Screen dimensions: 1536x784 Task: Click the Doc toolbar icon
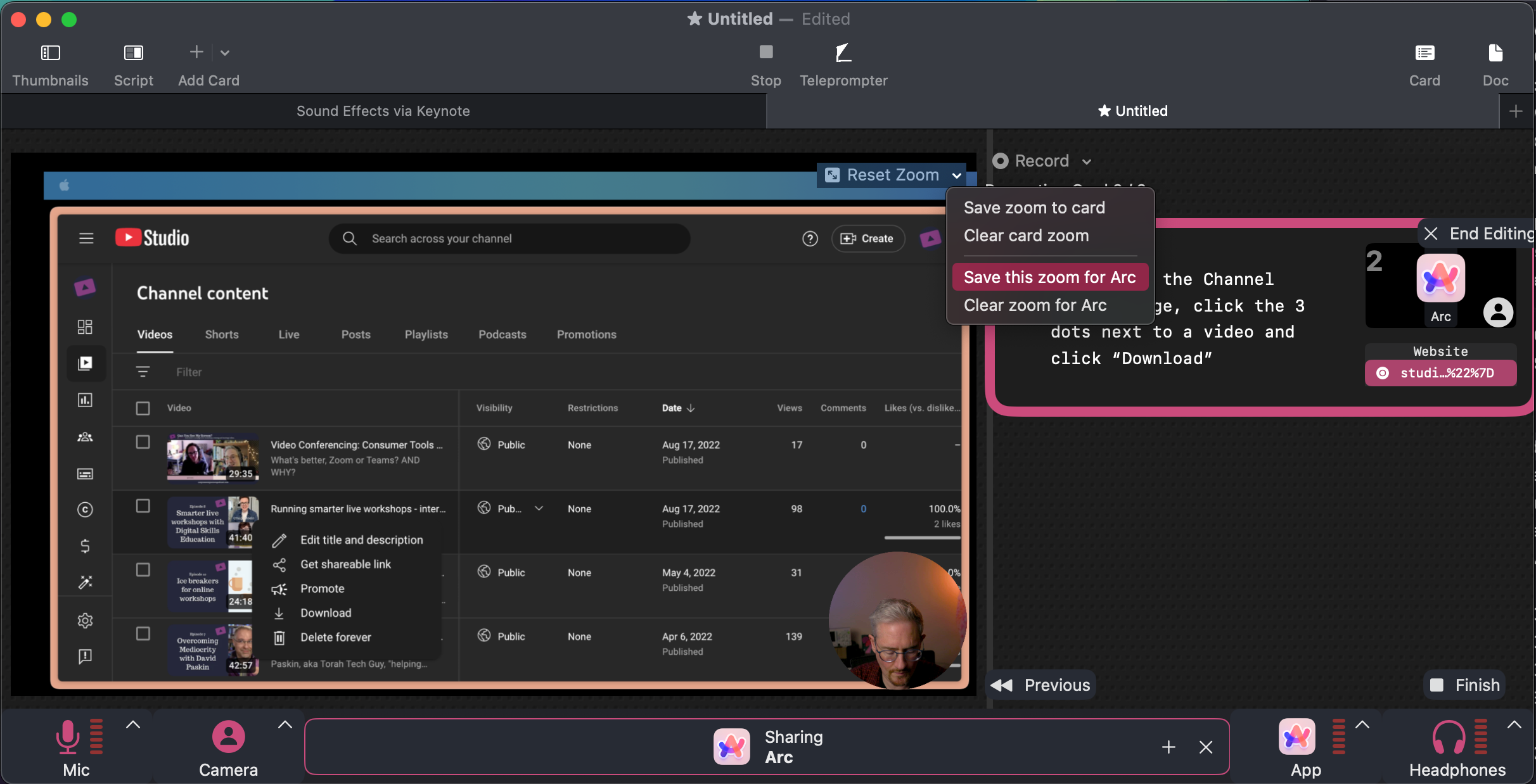coord(1495,53)
